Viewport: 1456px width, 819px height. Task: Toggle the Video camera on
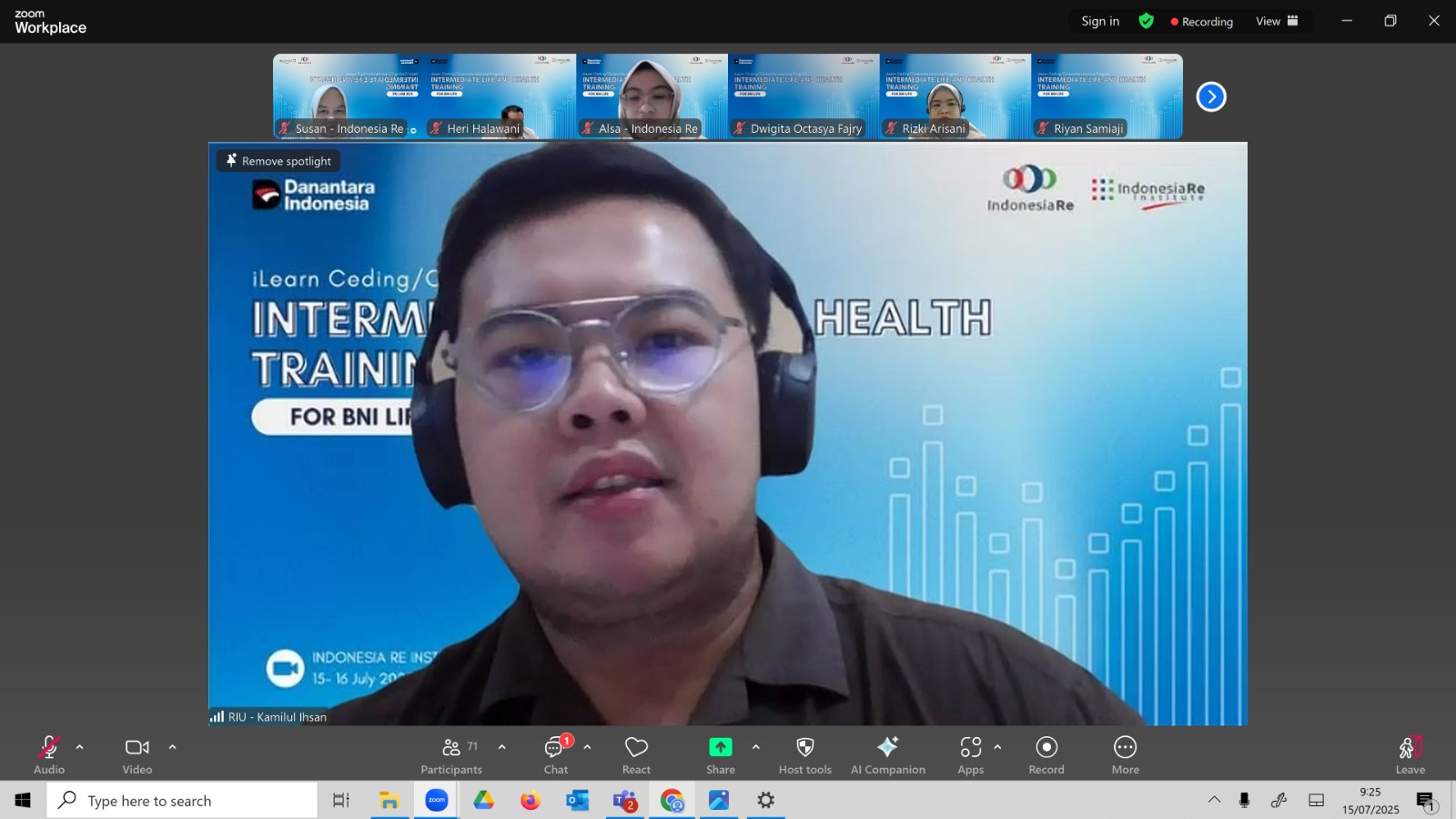point(137,755)
